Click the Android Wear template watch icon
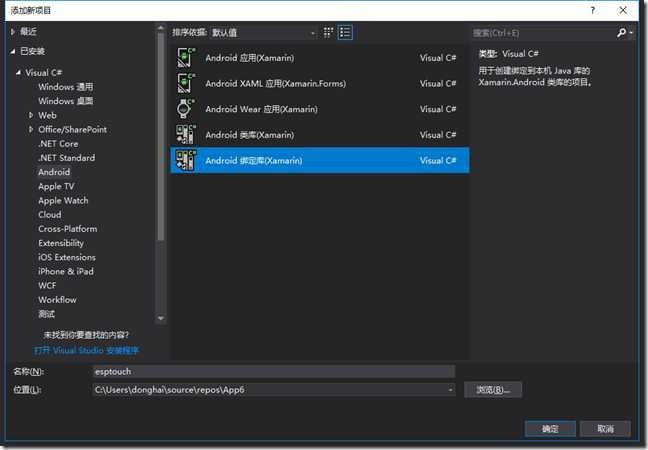This screenshot has height=450, width=648. pos(186,109)
